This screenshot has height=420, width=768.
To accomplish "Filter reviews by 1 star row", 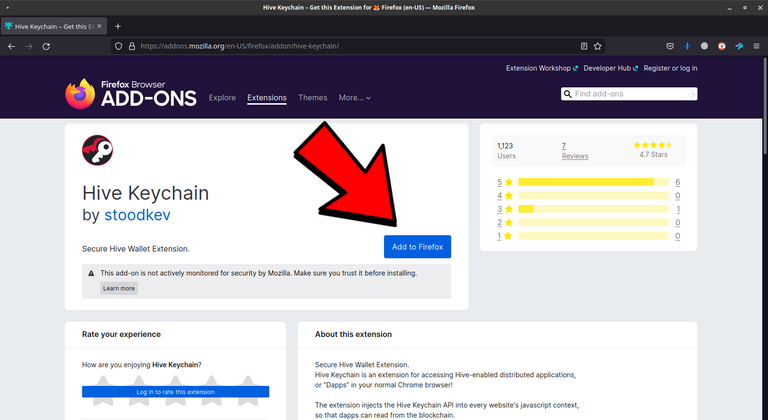I will point(589,236).
